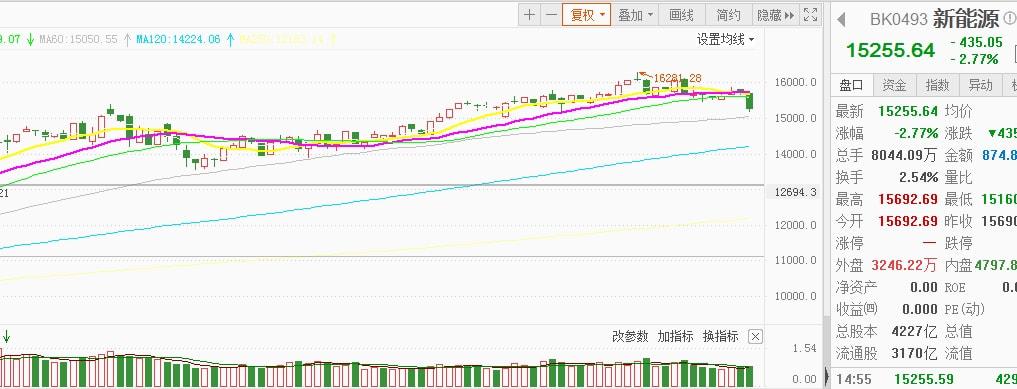Click the panel splitter arrow near 14:55

pyautogui.click(x=827, y=376)
